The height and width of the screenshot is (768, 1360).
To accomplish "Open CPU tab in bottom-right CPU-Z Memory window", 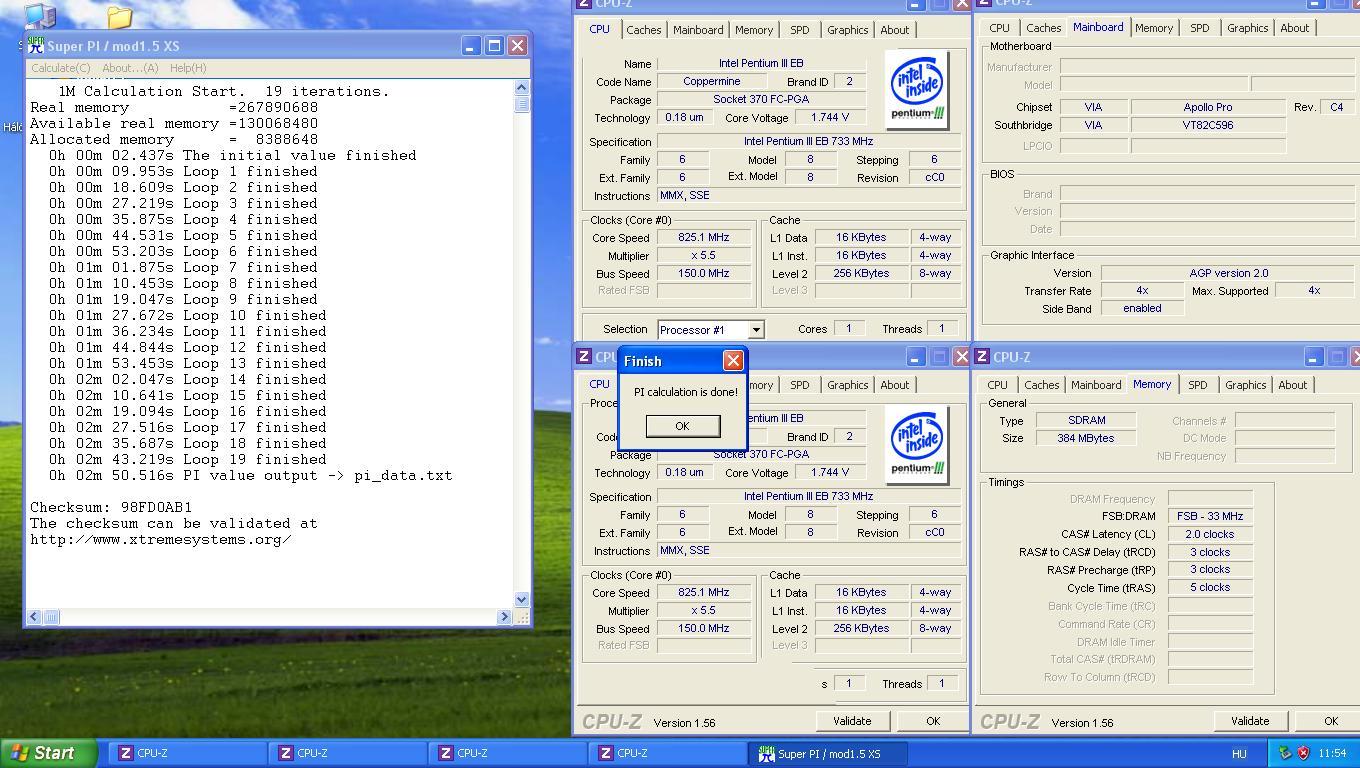I will click(x=997, y=385).
